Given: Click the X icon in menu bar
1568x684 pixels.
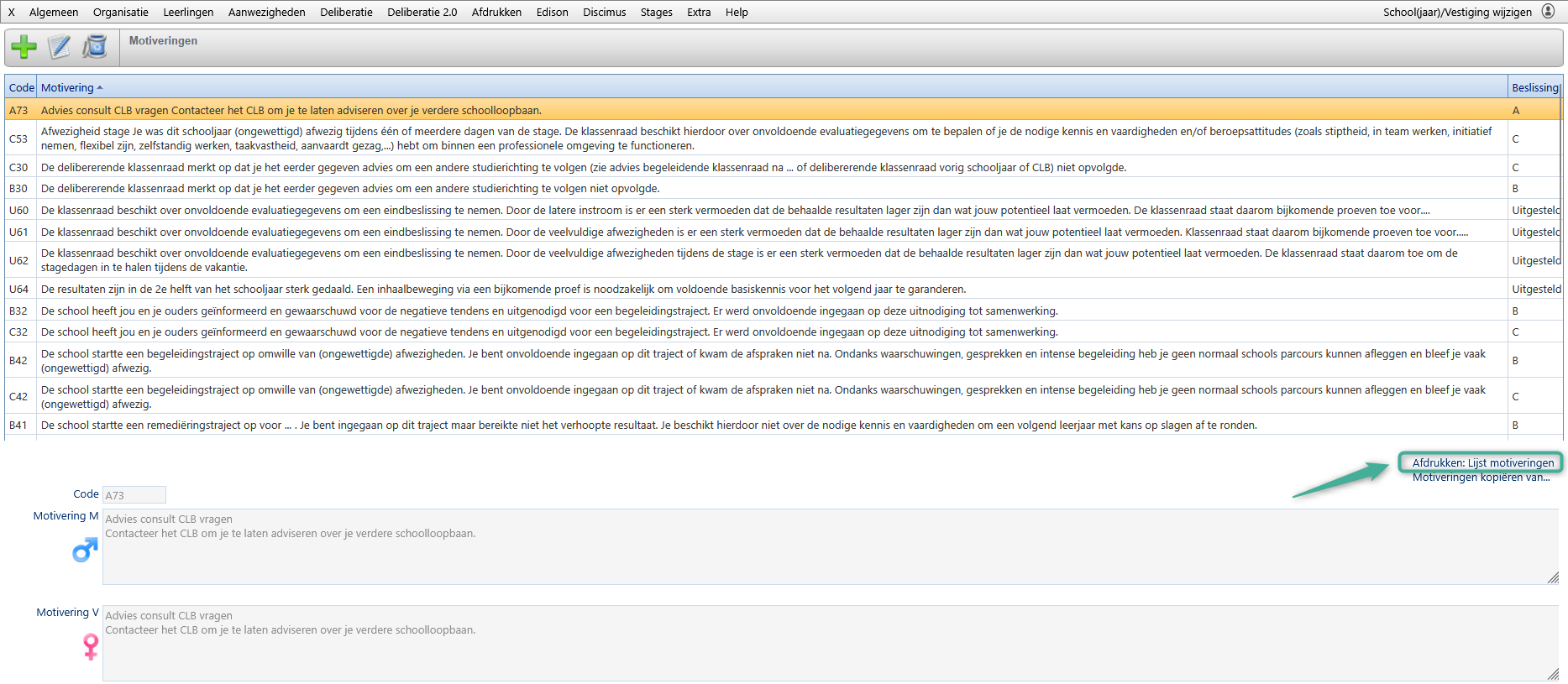Looking at the screenshot, I should pyautogui.click(x=12, y=13).
